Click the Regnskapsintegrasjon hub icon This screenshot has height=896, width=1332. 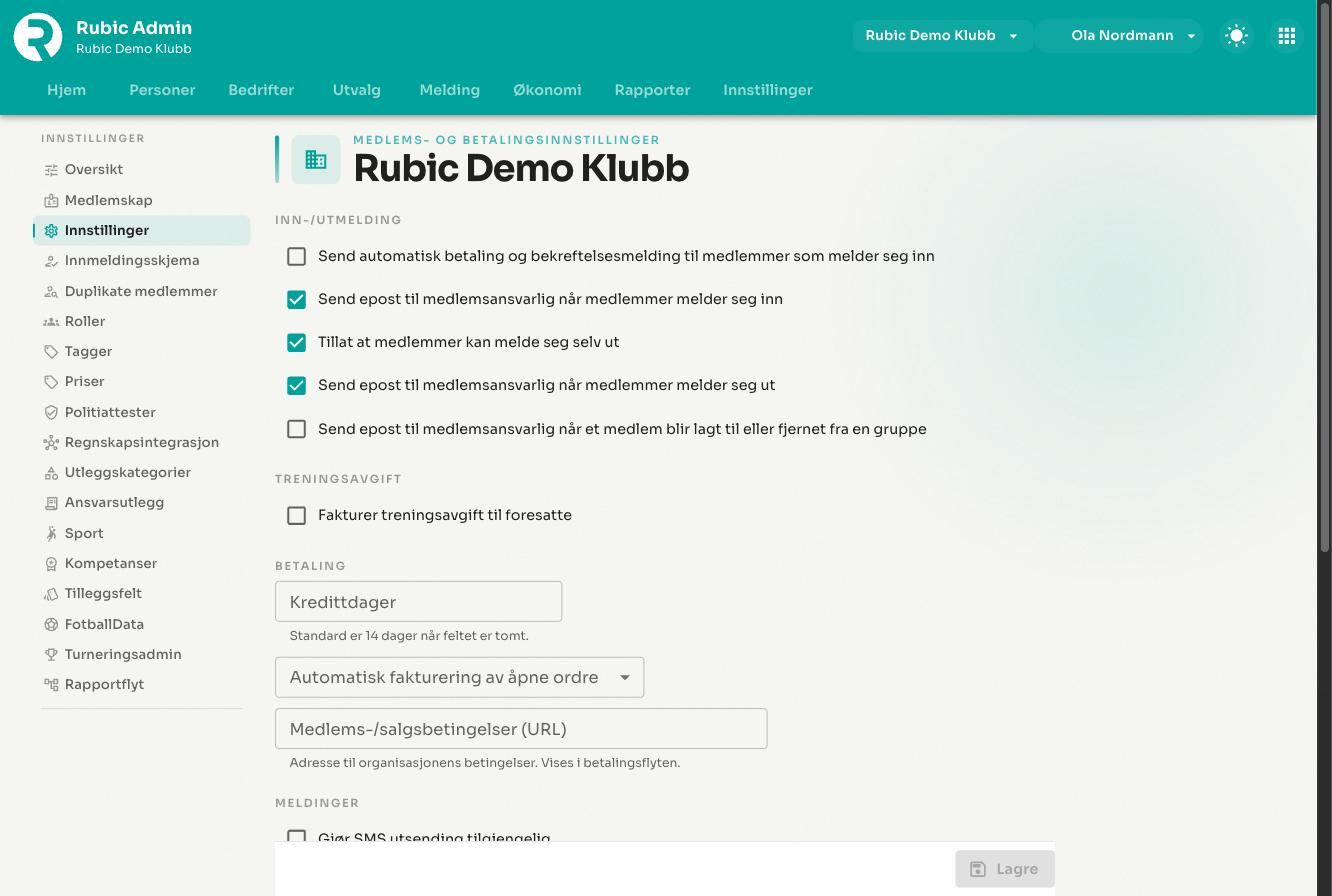tap(51, 443)
